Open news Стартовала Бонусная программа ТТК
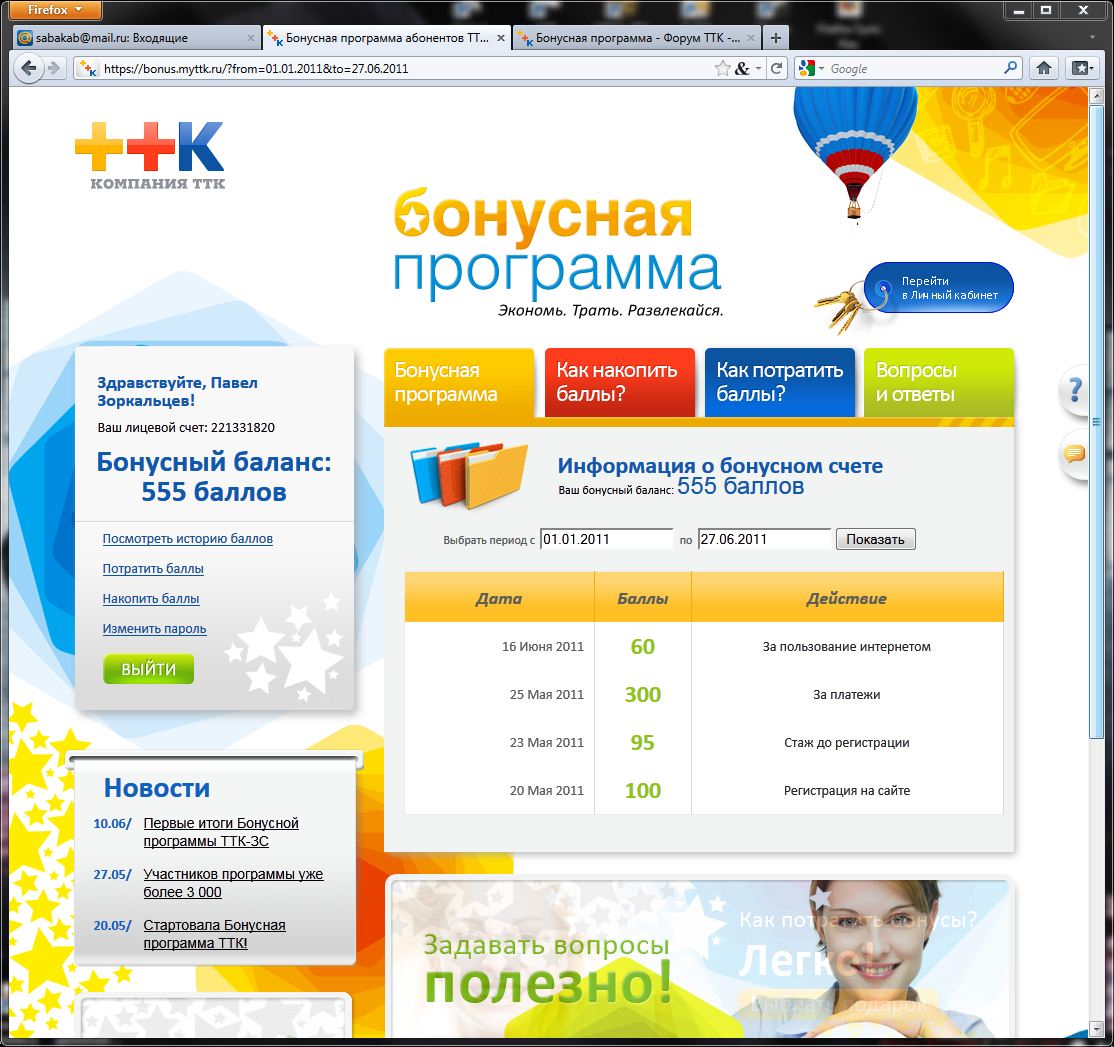The image size is (1114, 1047). pyautogui.click(x=215, y=934)
